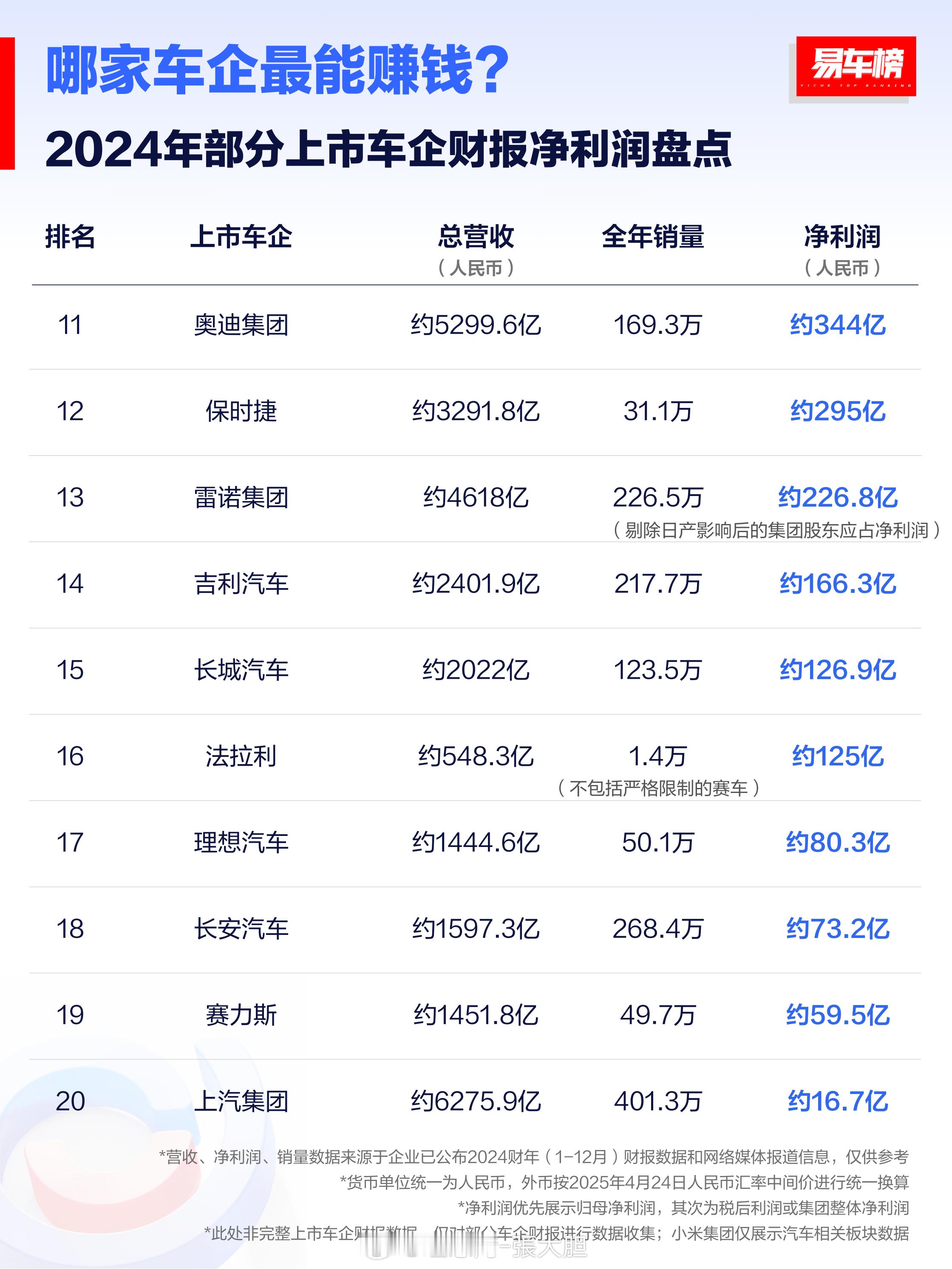
Task: Click the 2024年部分上市车企 subtitle
Action: [388, 149]
